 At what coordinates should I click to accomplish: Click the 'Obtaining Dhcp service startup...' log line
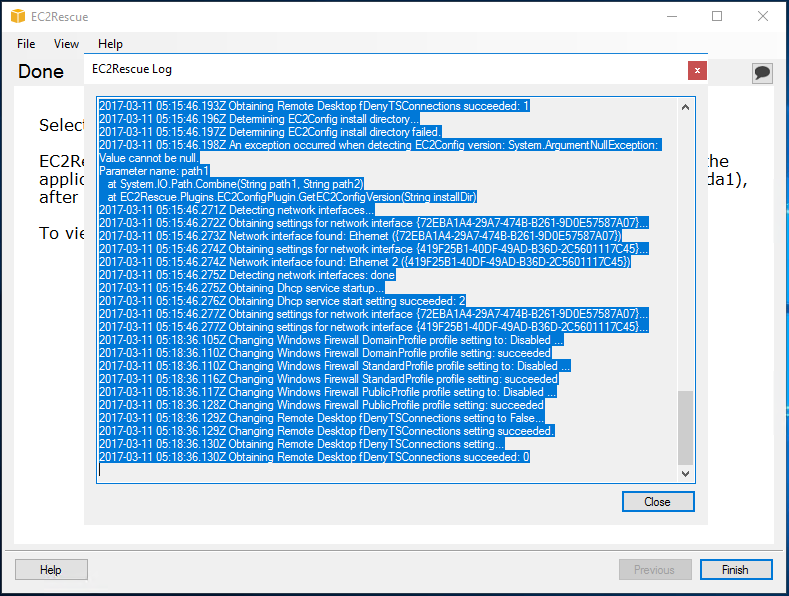click(242, 288)
